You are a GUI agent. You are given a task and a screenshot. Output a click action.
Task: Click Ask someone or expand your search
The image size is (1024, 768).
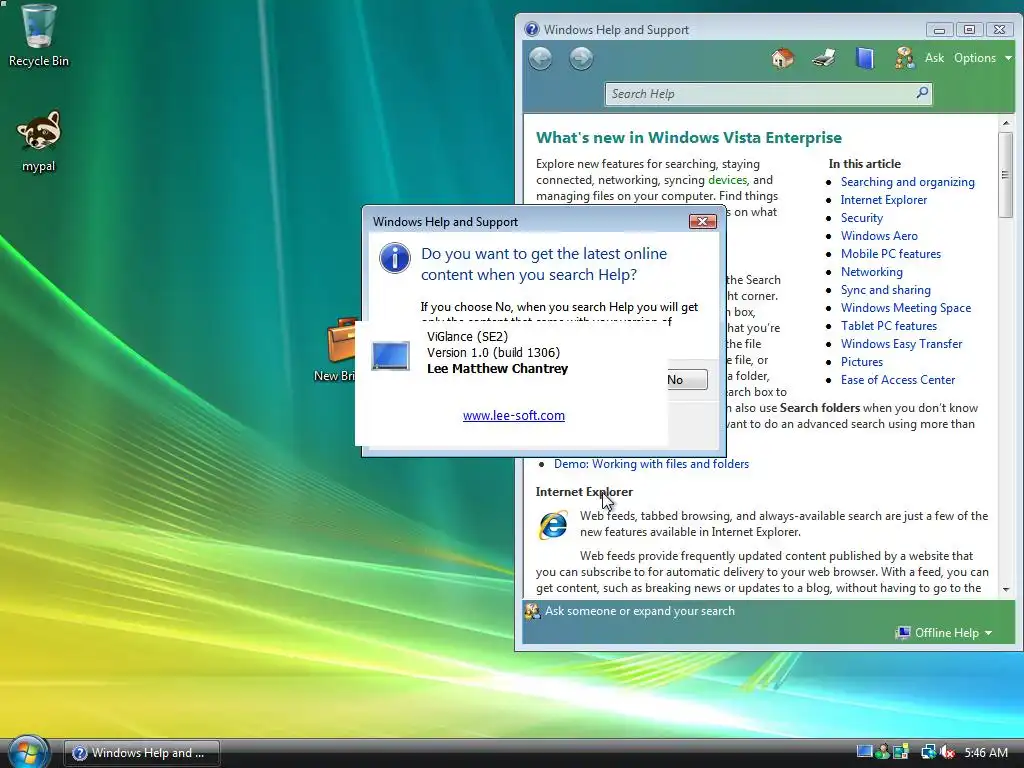click(x=639, y=611)
